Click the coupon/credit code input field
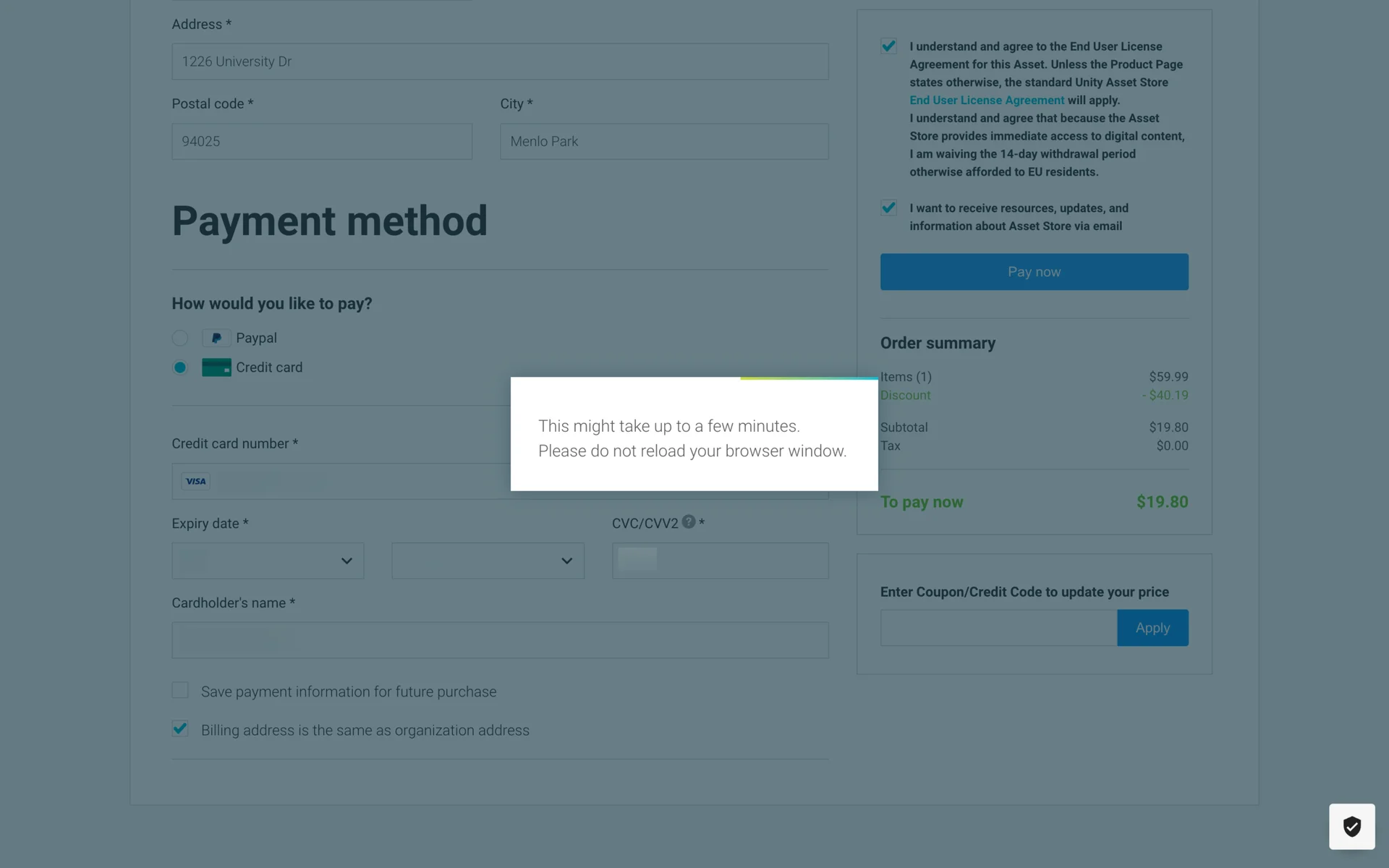The height and width of the screenshot is (868, 1389). [998, 628]
